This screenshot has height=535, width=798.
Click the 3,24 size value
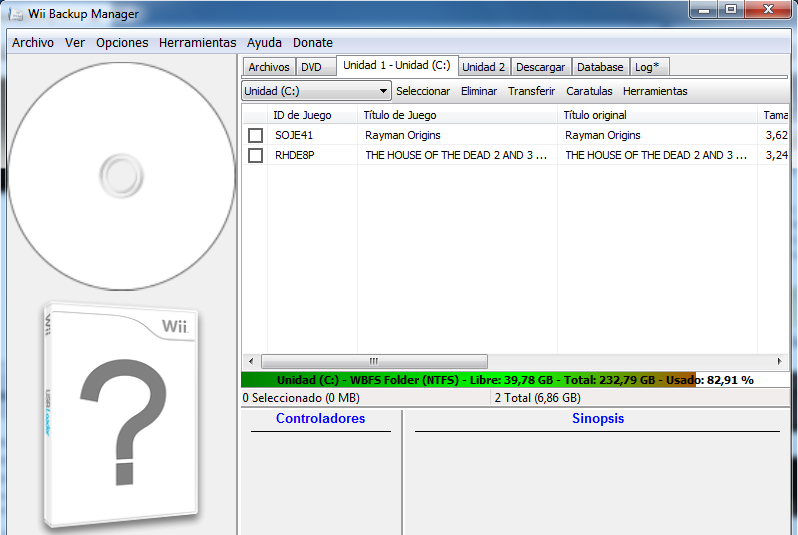point(777,155)
